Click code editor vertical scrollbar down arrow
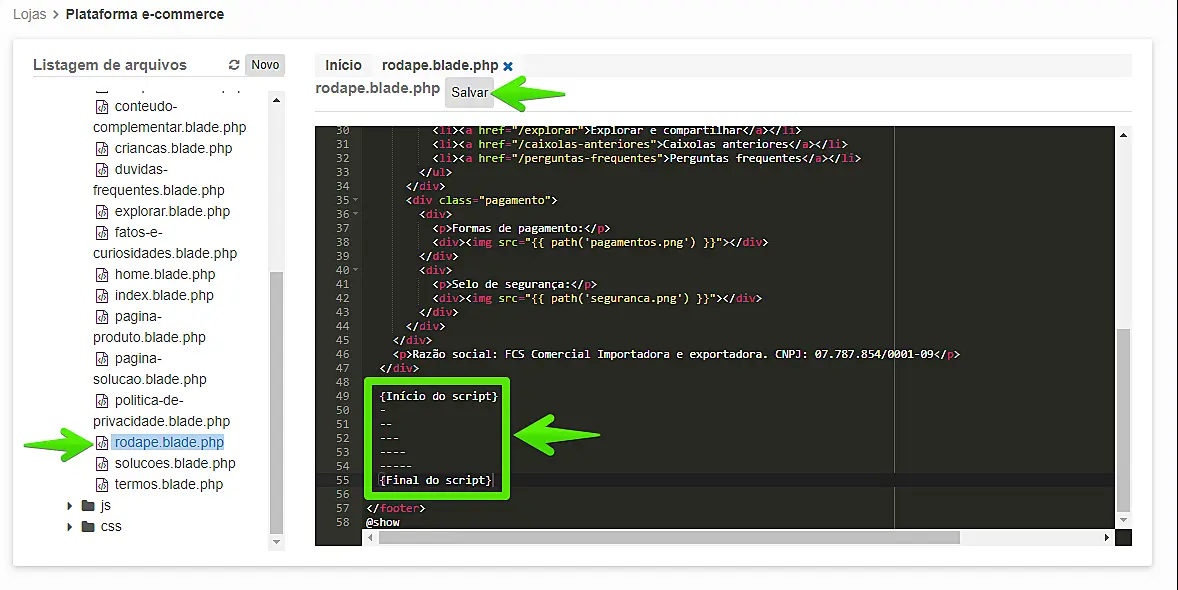1178x590 pixels. tap(1123, 520)
